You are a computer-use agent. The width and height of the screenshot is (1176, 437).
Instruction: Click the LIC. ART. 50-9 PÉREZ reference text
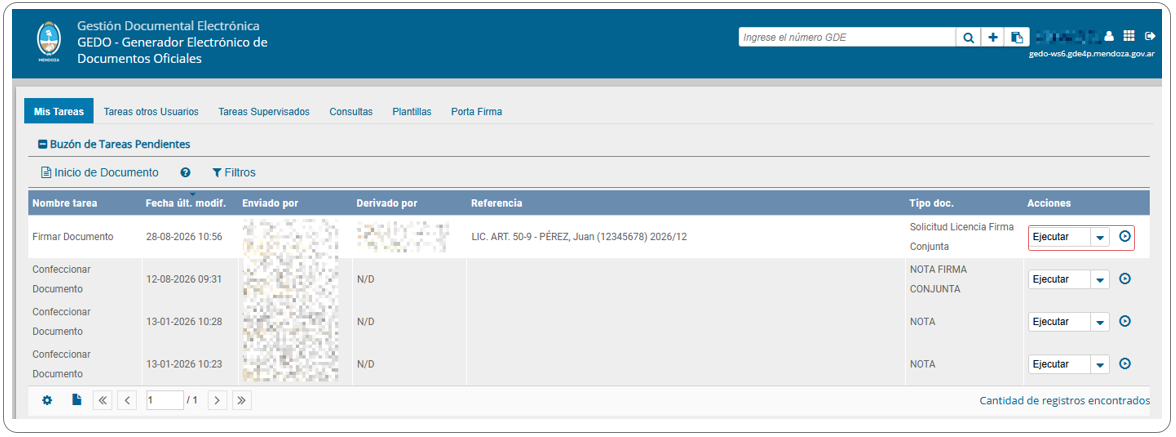click(x=579, y=236)
